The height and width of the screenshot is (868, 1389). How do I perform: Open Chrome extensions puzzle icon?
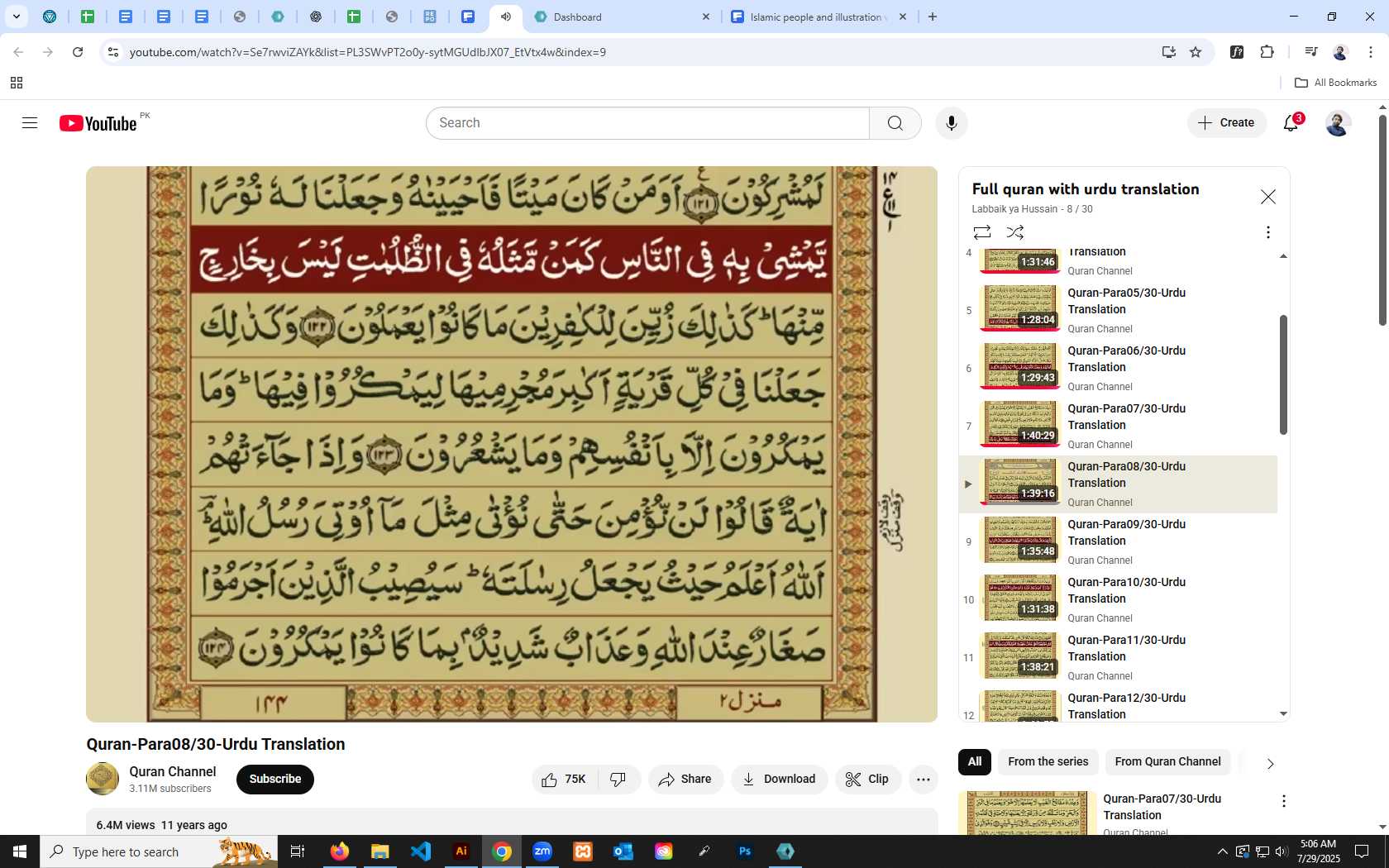(1267, 52)
